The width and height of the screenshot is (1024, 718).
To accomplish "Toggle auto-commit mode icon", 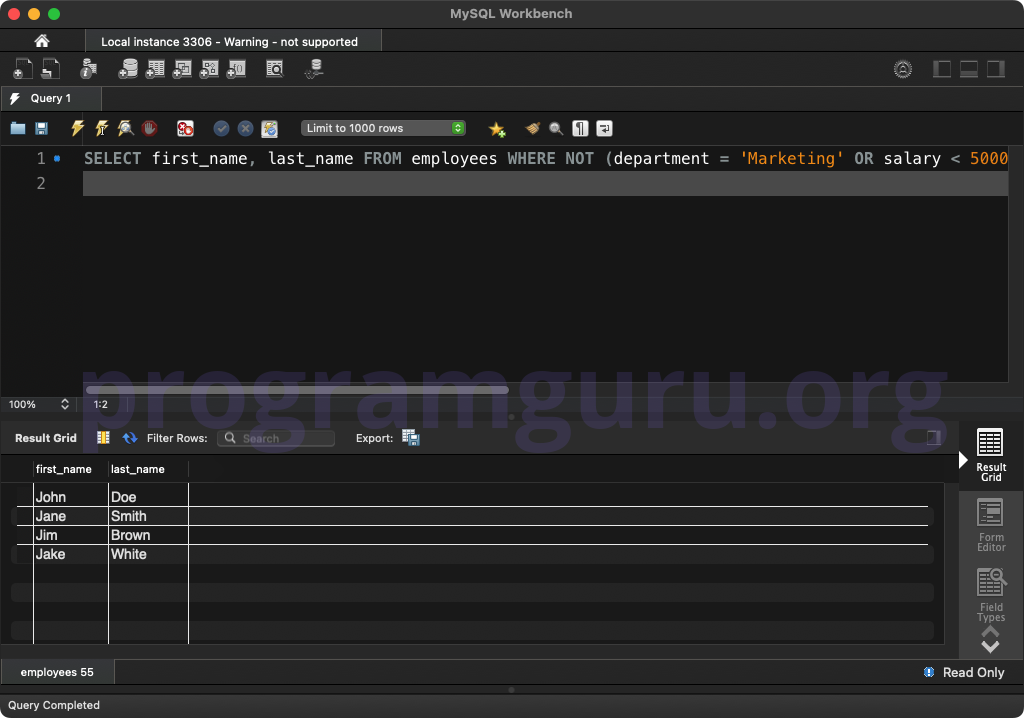I will pyautogui.click(x=270, y=129).
